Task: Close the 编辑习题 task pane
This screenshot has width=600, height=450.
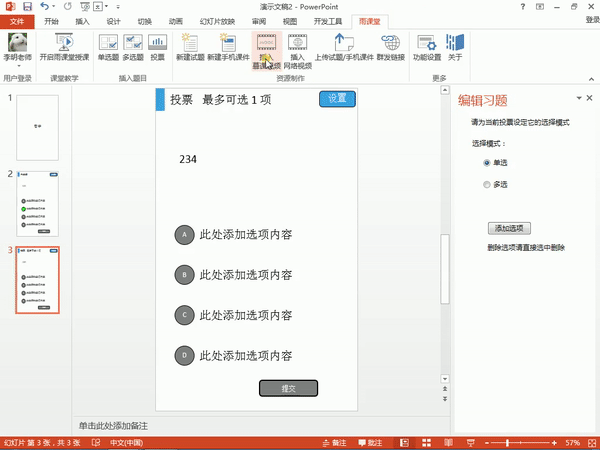Action: 590,98
